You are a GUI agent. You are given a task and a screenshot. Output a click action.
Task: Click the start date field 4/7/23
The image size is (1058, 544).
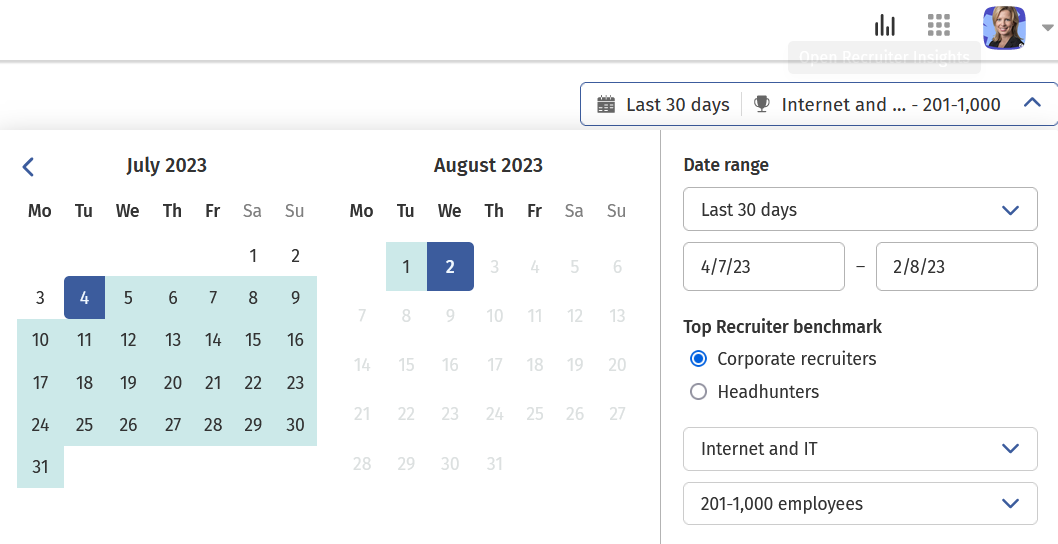[764, 267]
